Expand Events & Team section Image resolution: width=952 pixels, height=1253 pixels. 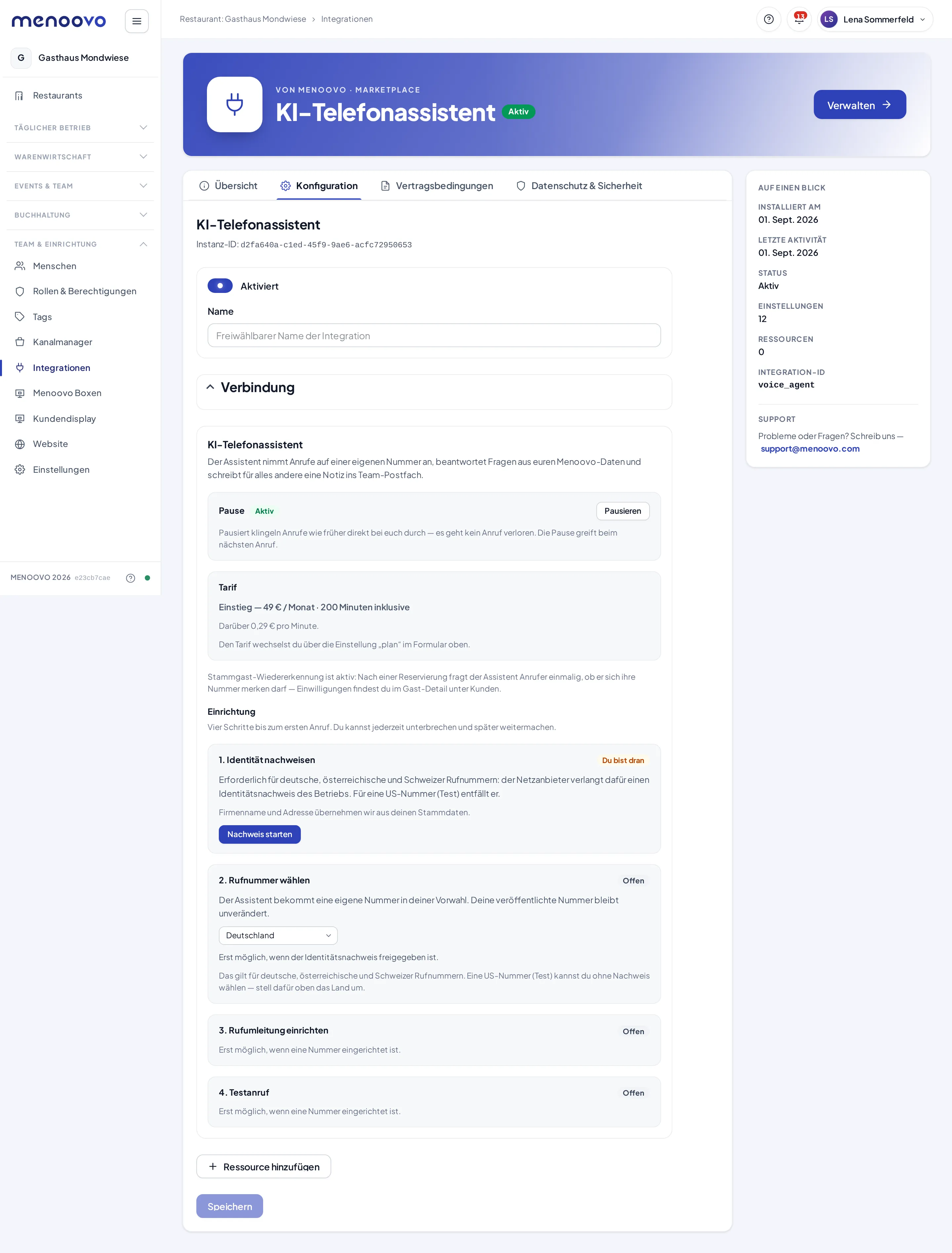coord(80,186)
